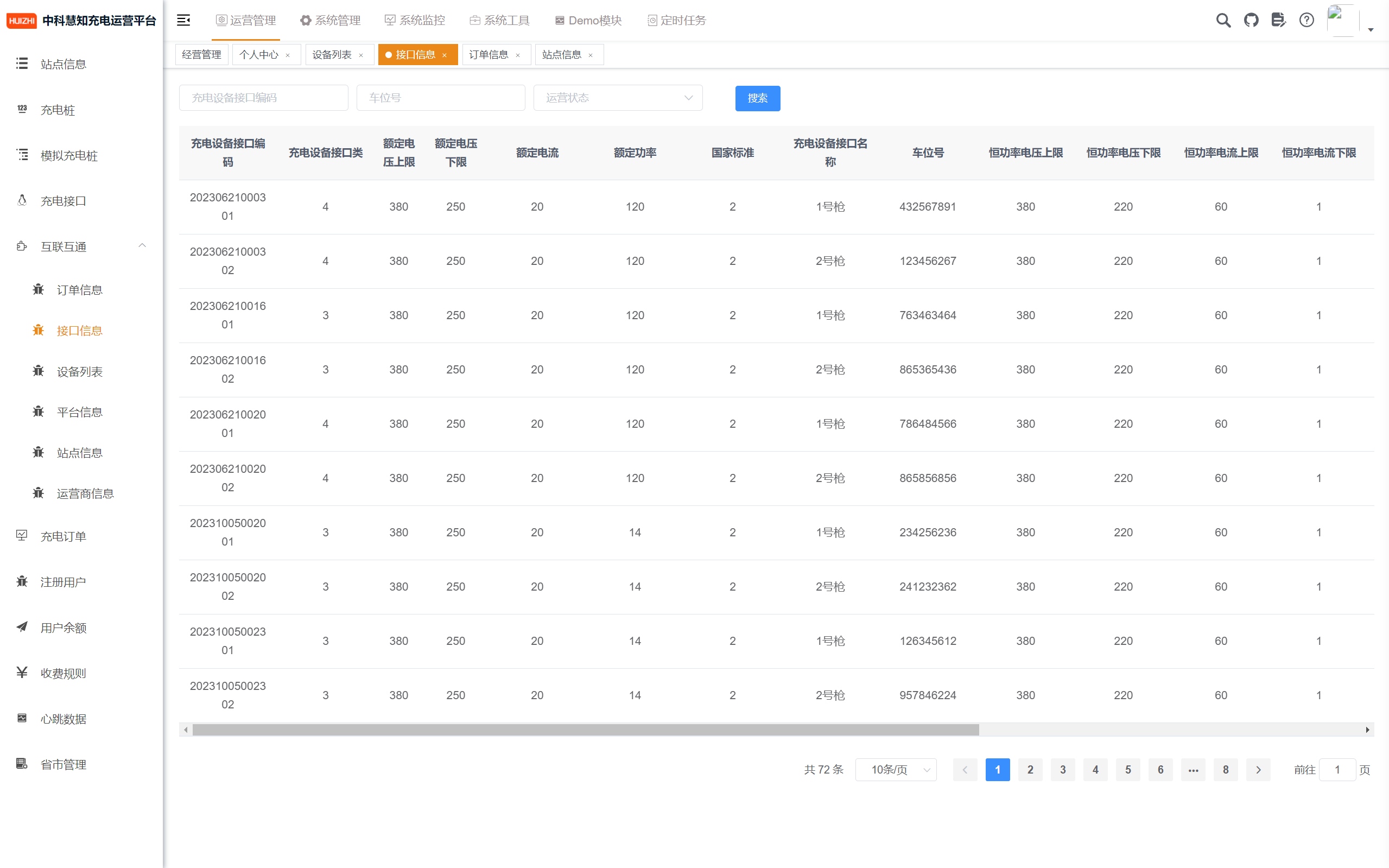
Task: Open 定时任务 top menu
Action: [x=677, y=20]
